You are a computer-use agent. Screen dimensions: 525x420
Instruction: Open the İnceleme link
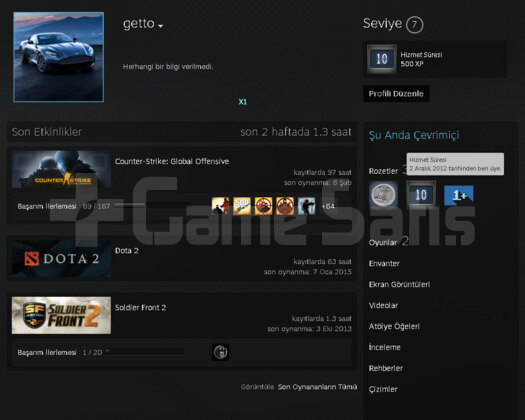pos(384,347)
